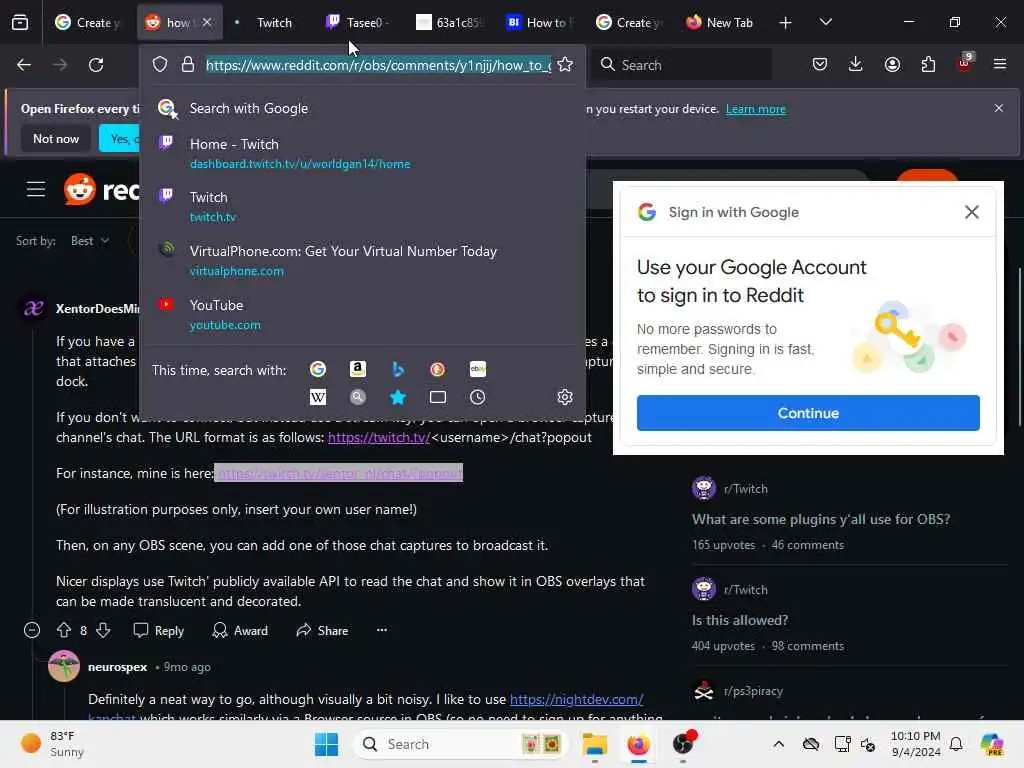Image resolution: width=1024 pixels, height=768 pixels.
Task: Click Continue in Google sign-in
Action: (x=808, y=413)
